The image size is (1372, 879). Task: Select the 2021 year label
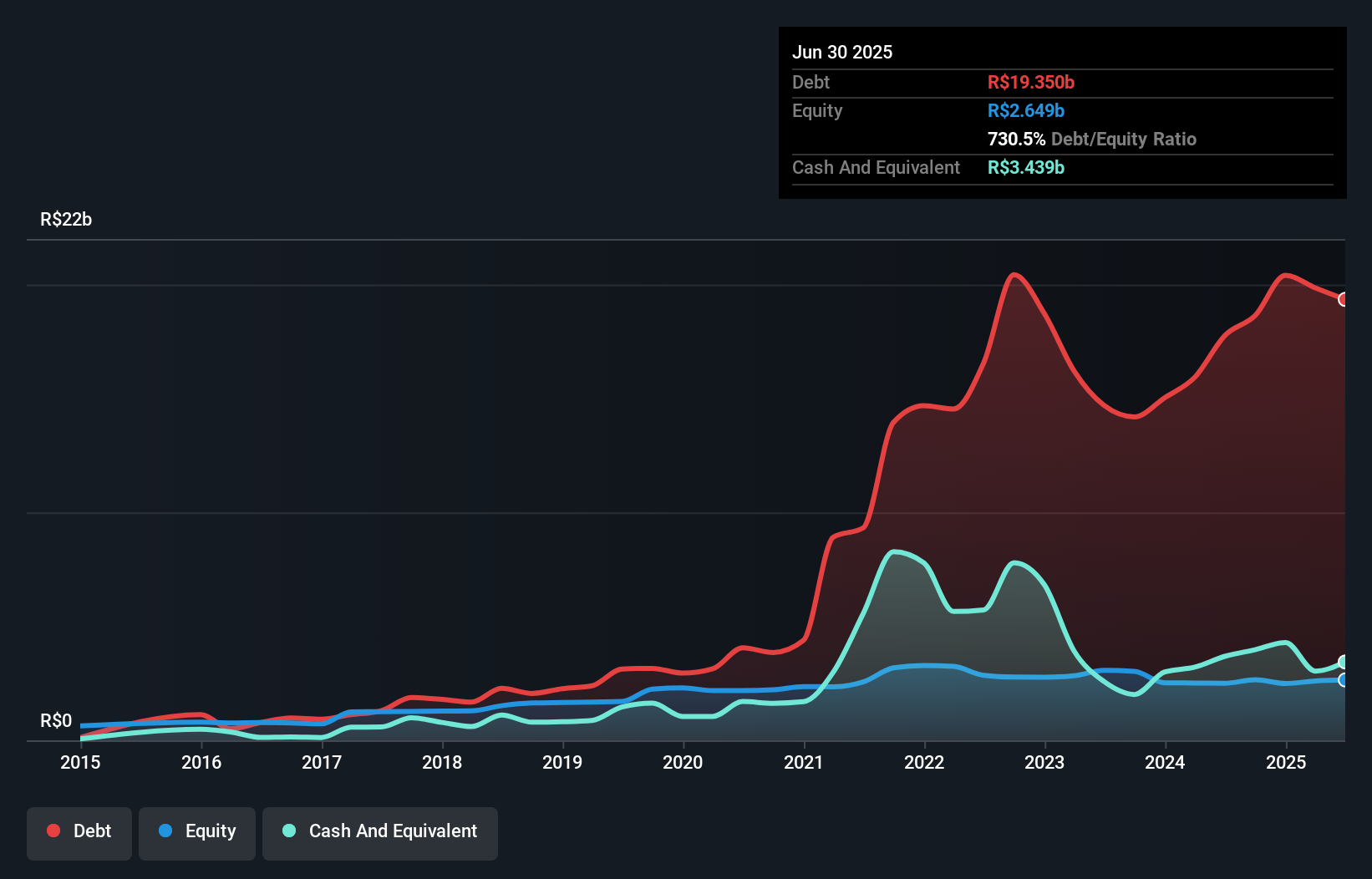[804, 762]
